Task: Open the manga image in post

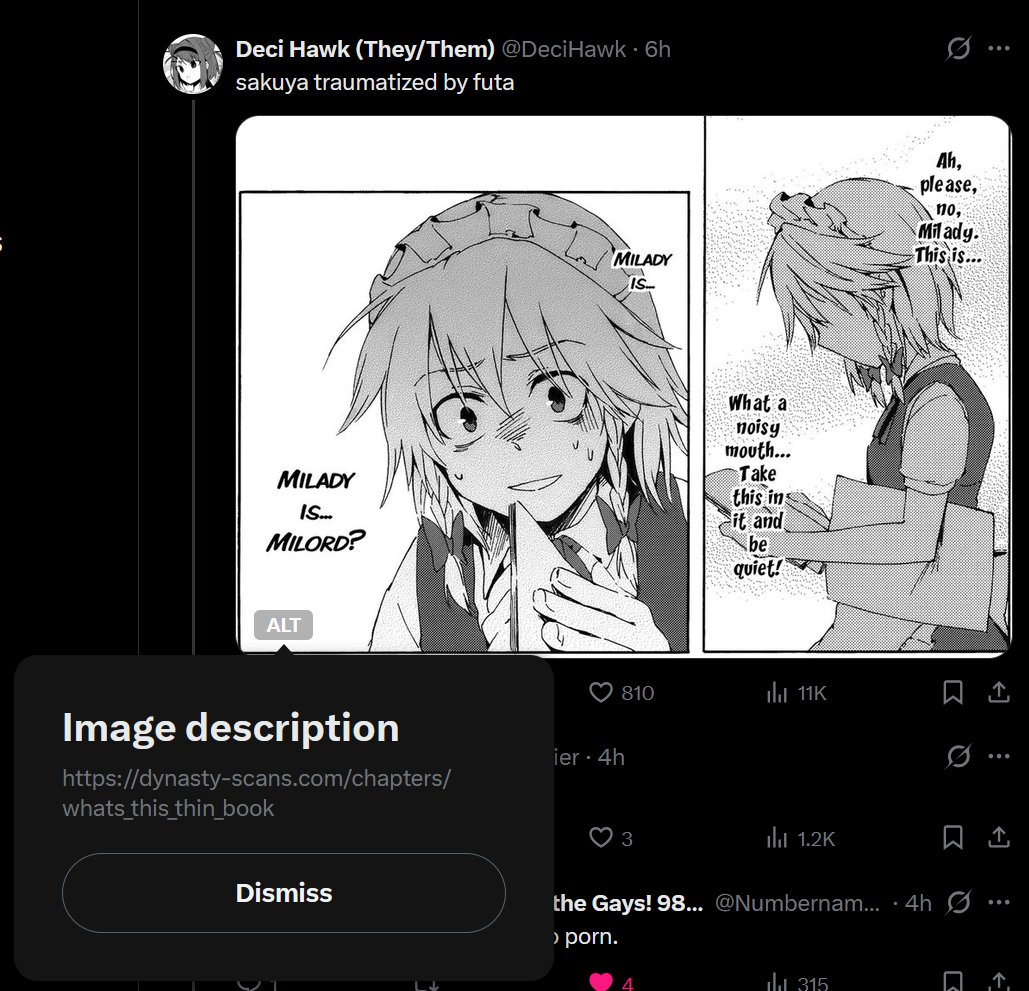Action: 623,385
